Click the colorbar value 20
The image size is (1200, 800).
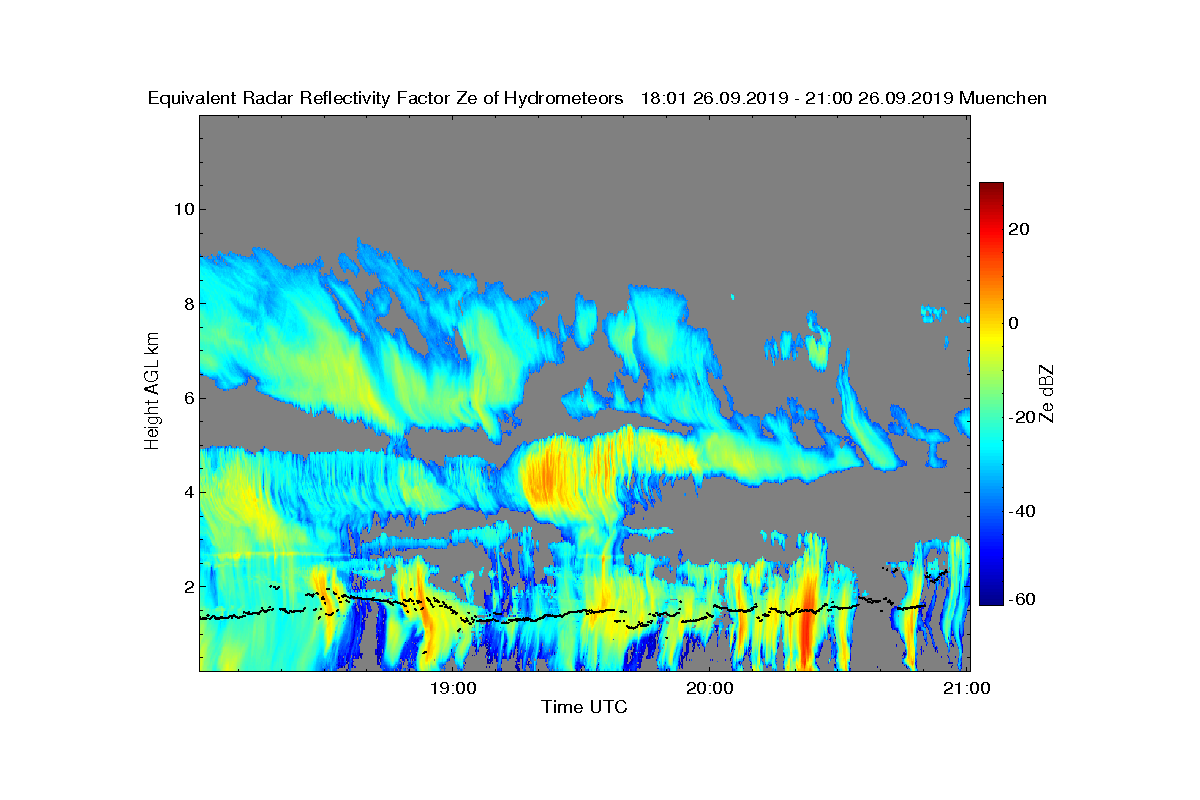[x=1020, y=229]
